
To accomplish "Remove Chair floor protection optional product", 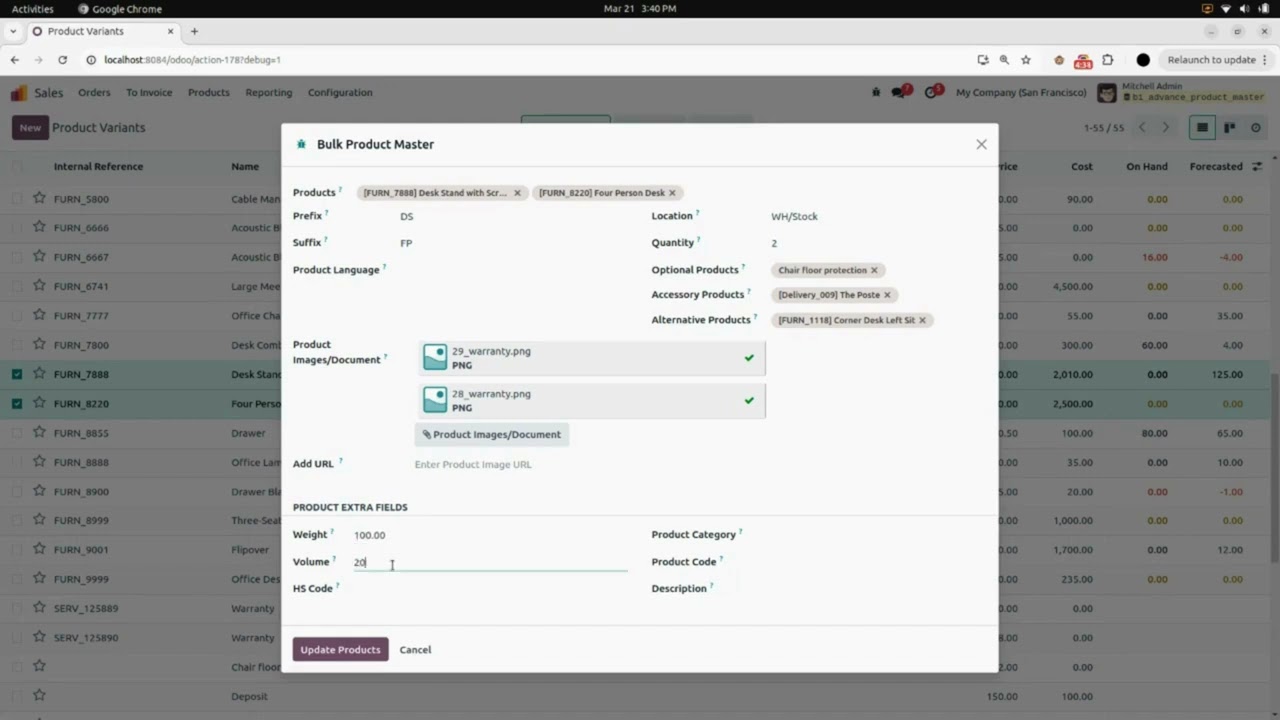I will click(x=874, y=270).
